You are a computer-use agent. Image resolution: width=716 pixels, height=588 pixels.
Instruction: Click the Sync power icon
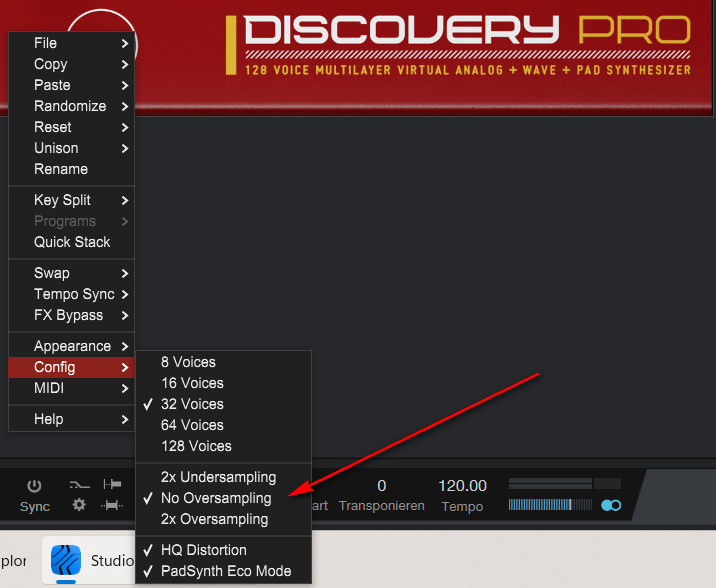coord(34,486)
